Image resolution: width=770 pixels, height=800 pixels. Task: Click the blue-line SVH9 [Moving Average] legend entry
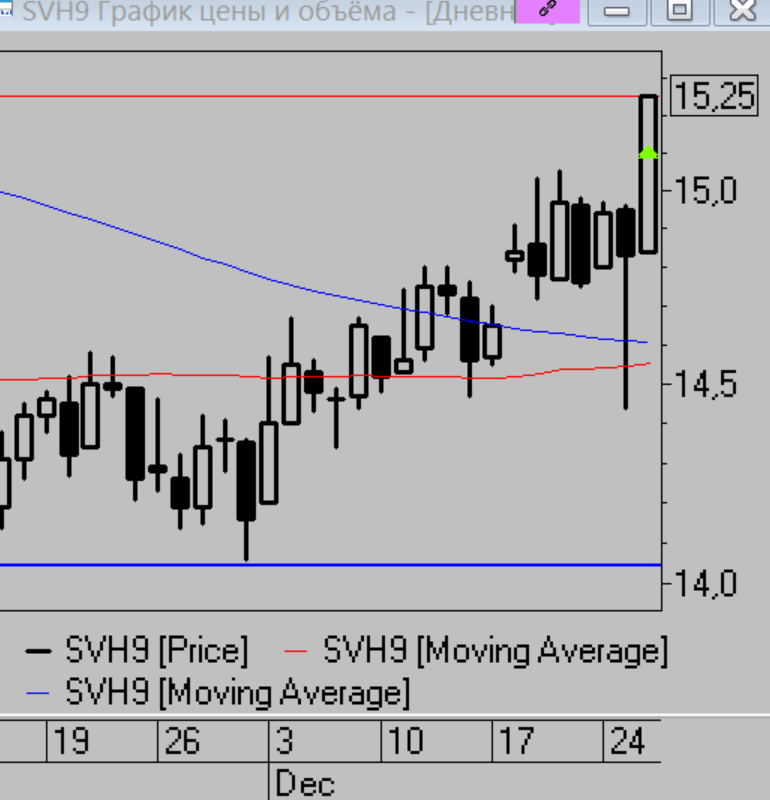(x=237, y=691)
